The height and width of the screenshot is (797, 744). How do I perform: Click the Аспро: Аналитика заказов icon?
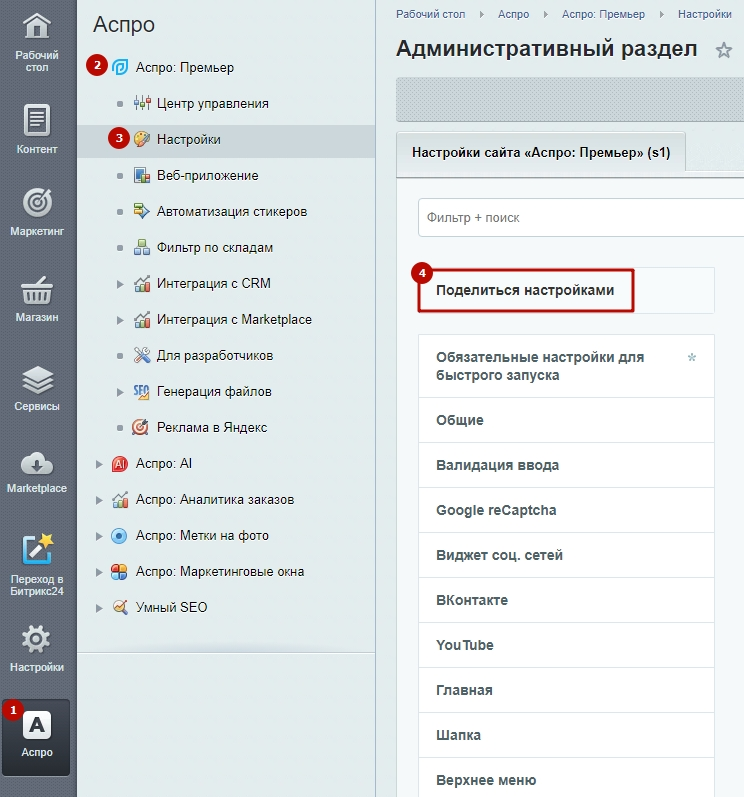tap(119, 500)
